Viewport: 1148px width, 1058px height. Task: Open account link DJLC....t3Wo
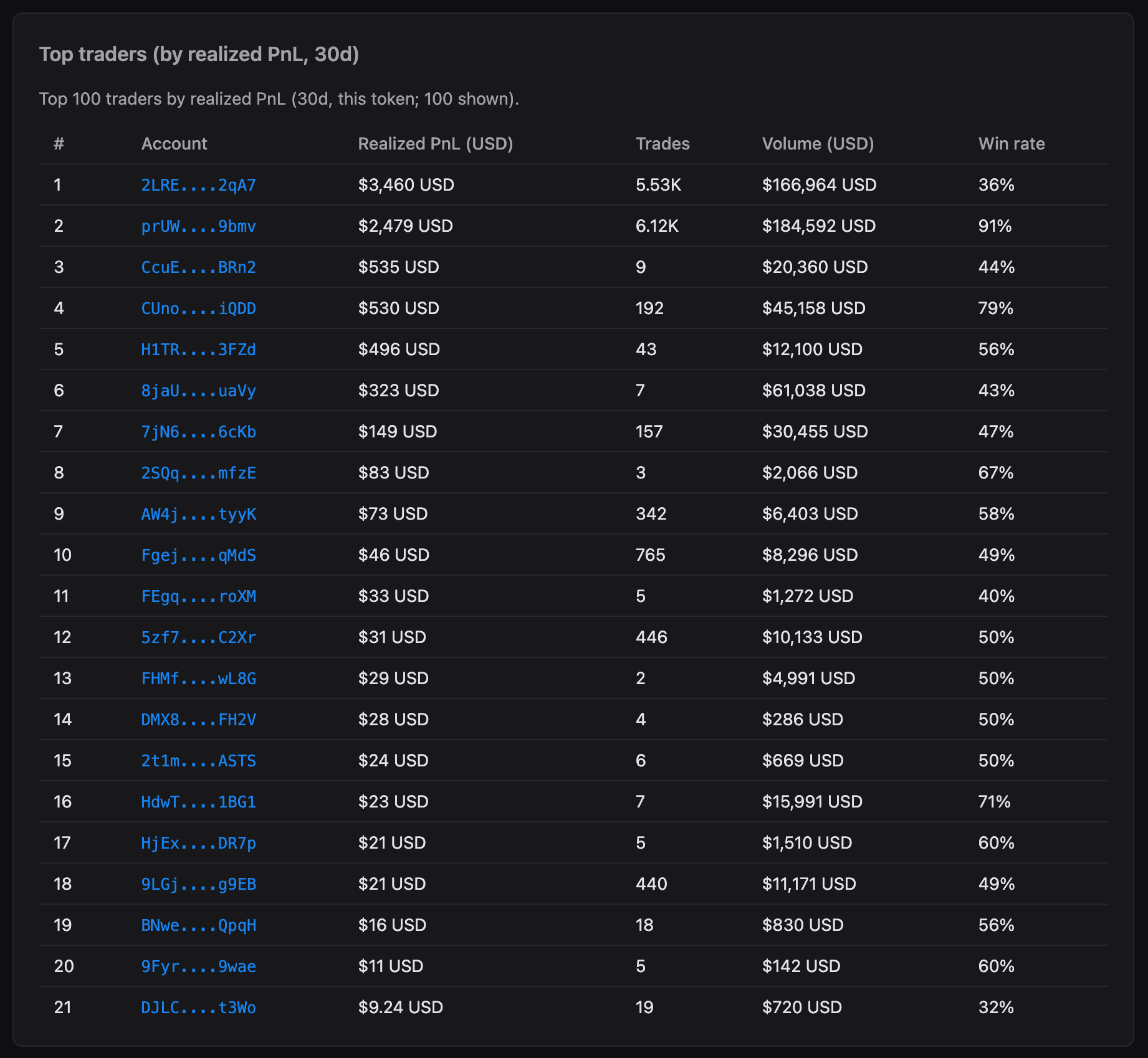198,1008
